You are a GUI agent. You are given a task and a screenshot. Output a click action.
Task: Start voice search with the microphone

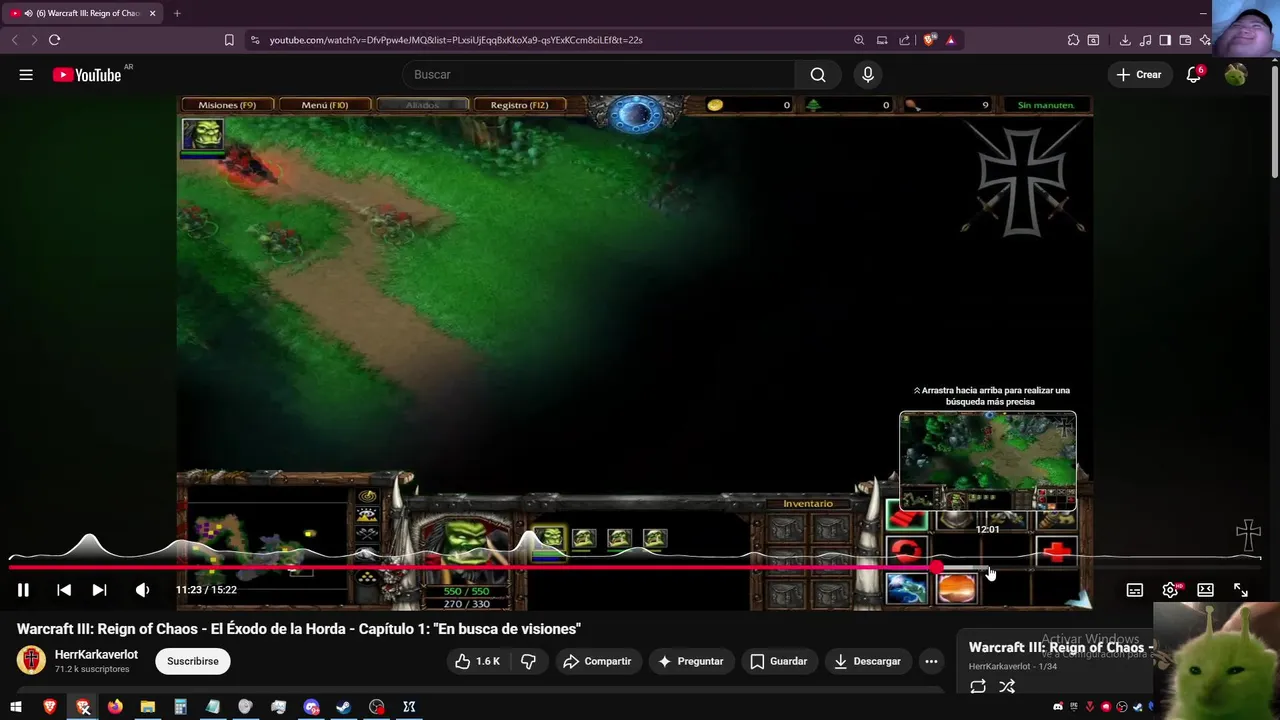(x=868, y=75)
